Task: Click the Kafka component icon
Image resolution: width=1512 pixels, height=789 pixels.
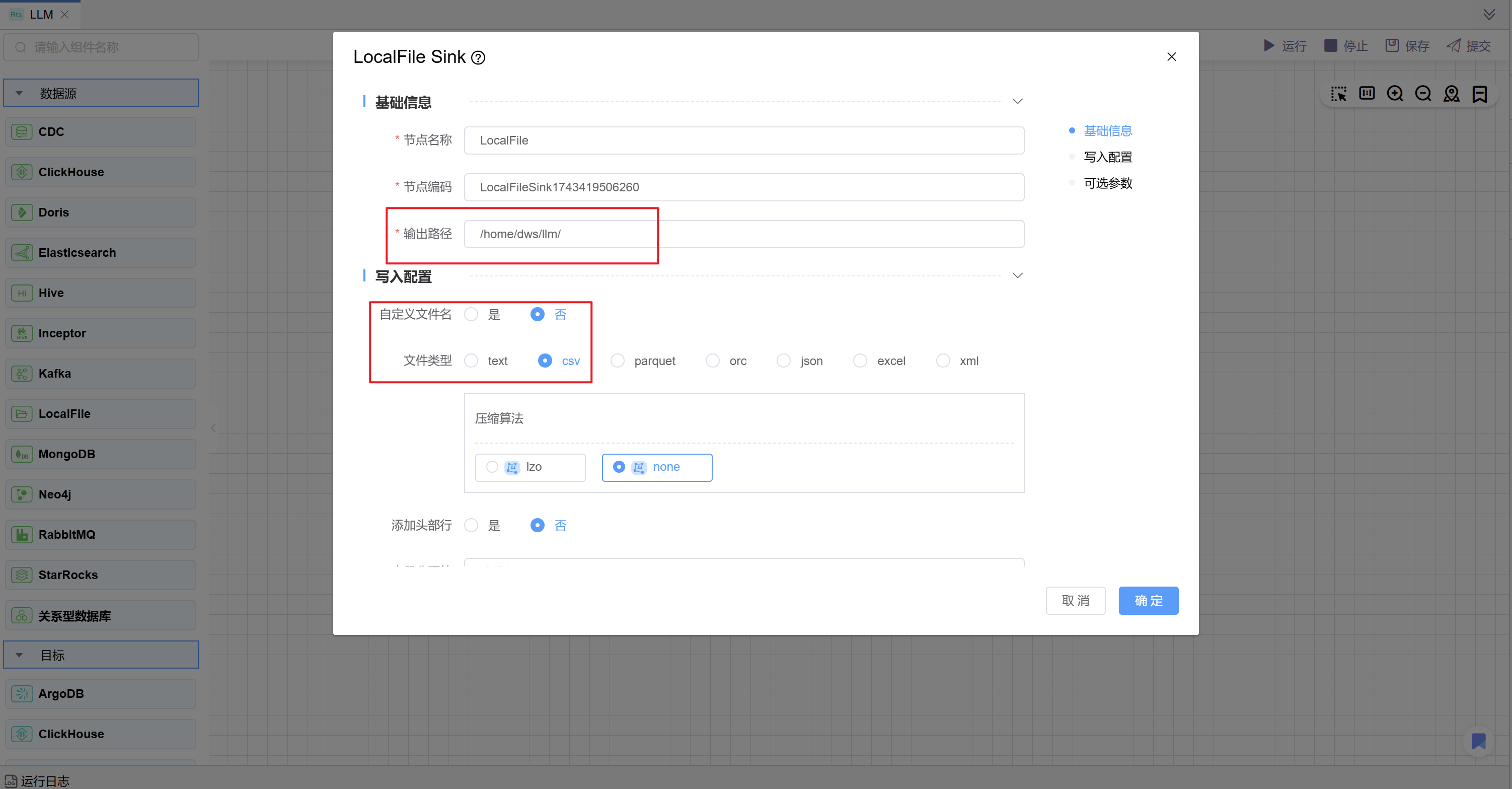Action: click(x=22, y=374)
